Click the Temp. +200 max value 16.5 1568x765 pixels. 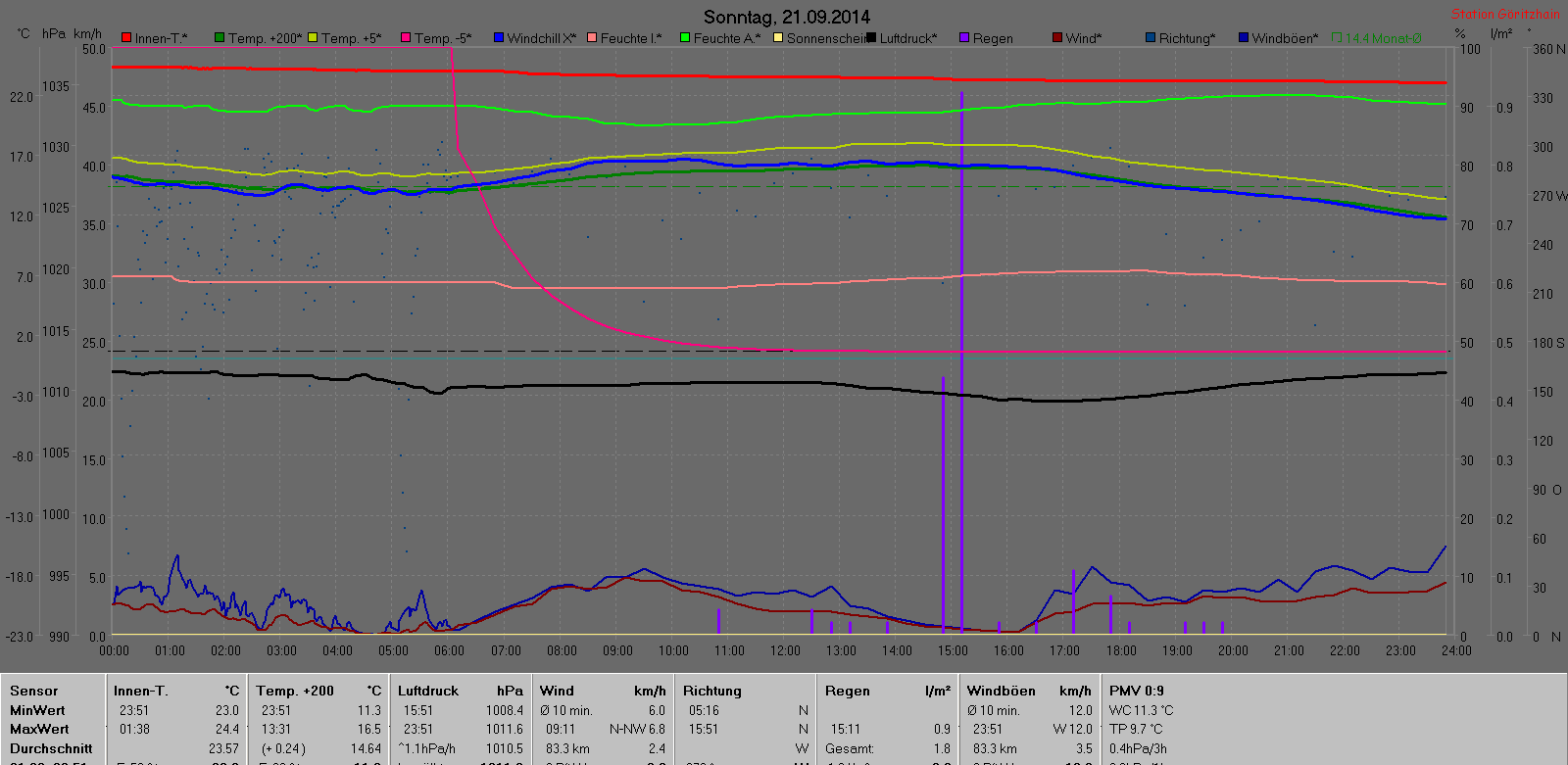(369, 729)
